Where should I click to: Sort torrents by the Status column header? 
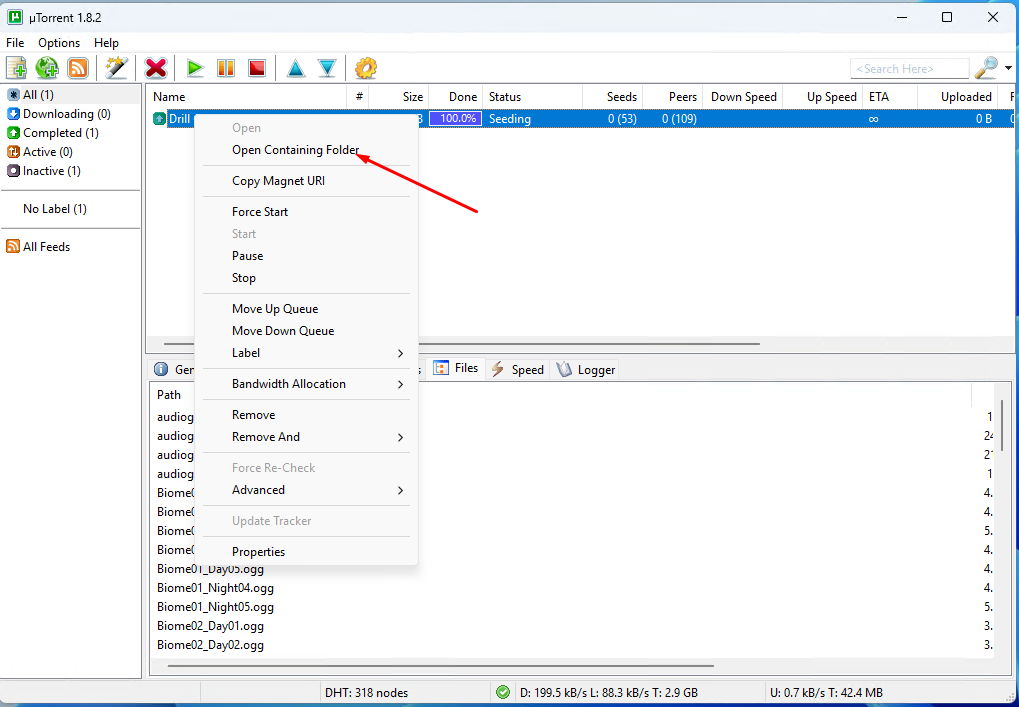(x=532, y=97)
